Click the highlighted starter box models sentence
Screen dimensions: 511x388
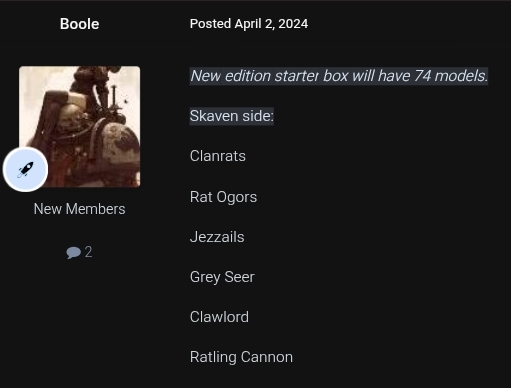tap(339, 76)
